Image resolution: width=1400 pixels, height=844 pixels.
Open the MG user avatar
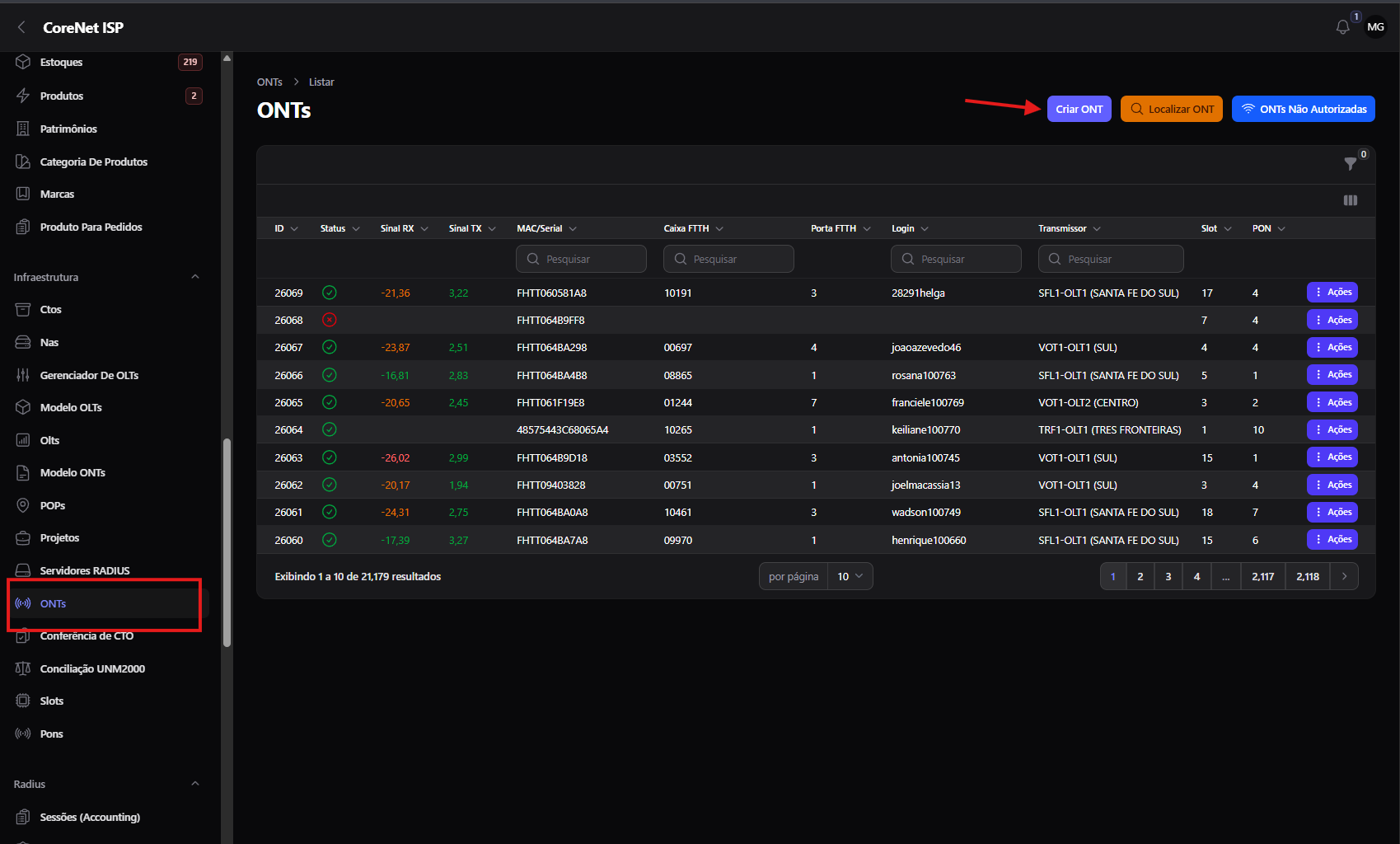(1375, 27)
